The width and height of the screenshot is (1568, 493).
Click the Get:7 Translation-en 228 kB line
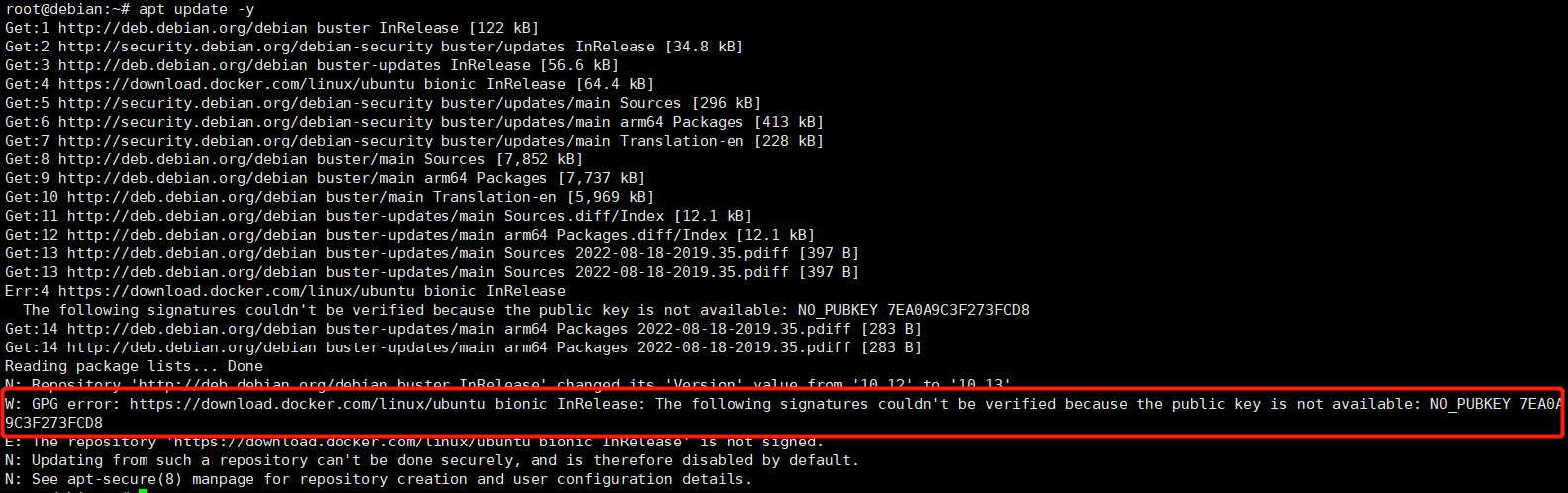pos(414,141)
